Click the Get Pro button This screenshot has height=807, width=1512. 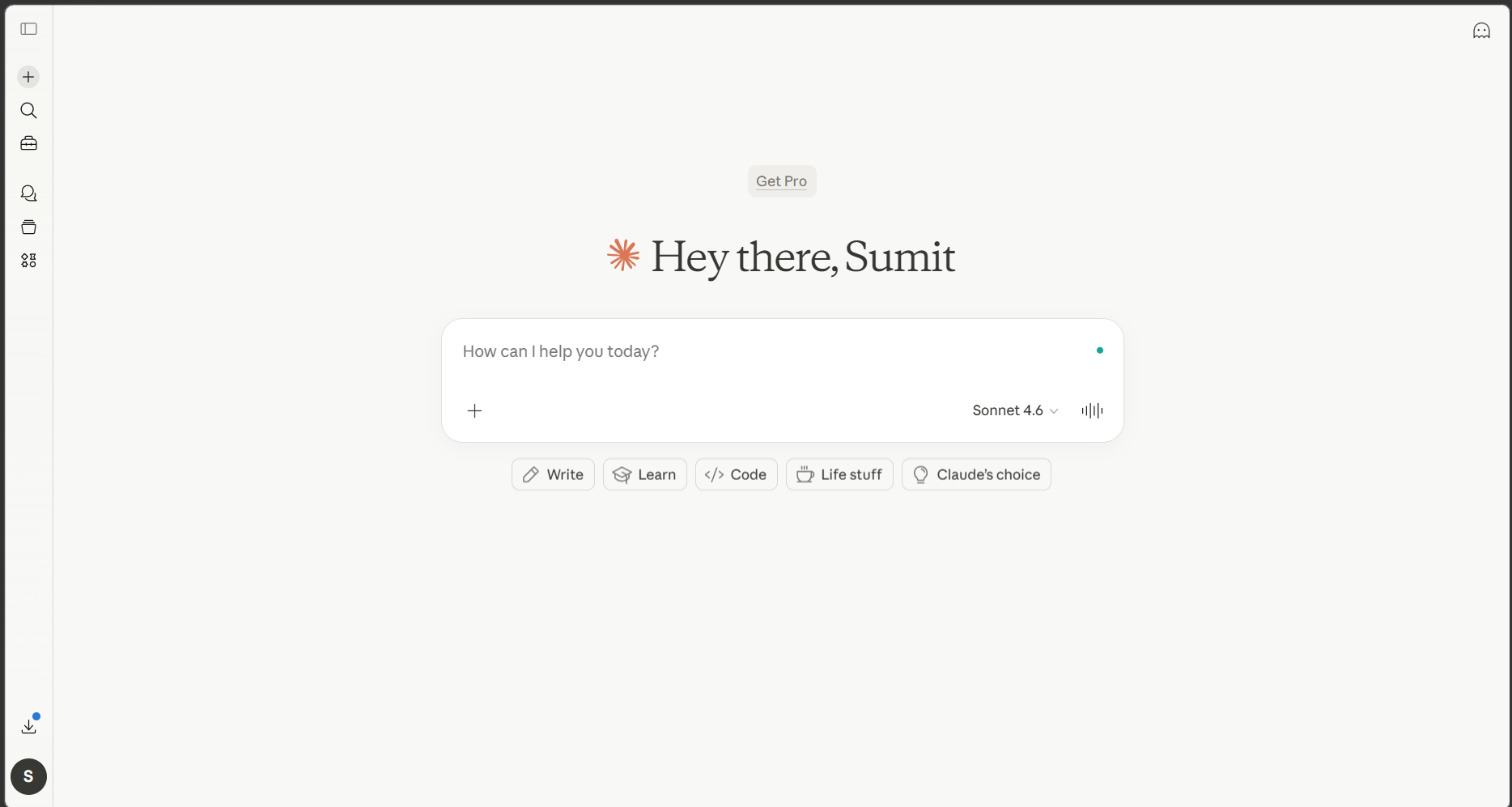pos(781,181)
